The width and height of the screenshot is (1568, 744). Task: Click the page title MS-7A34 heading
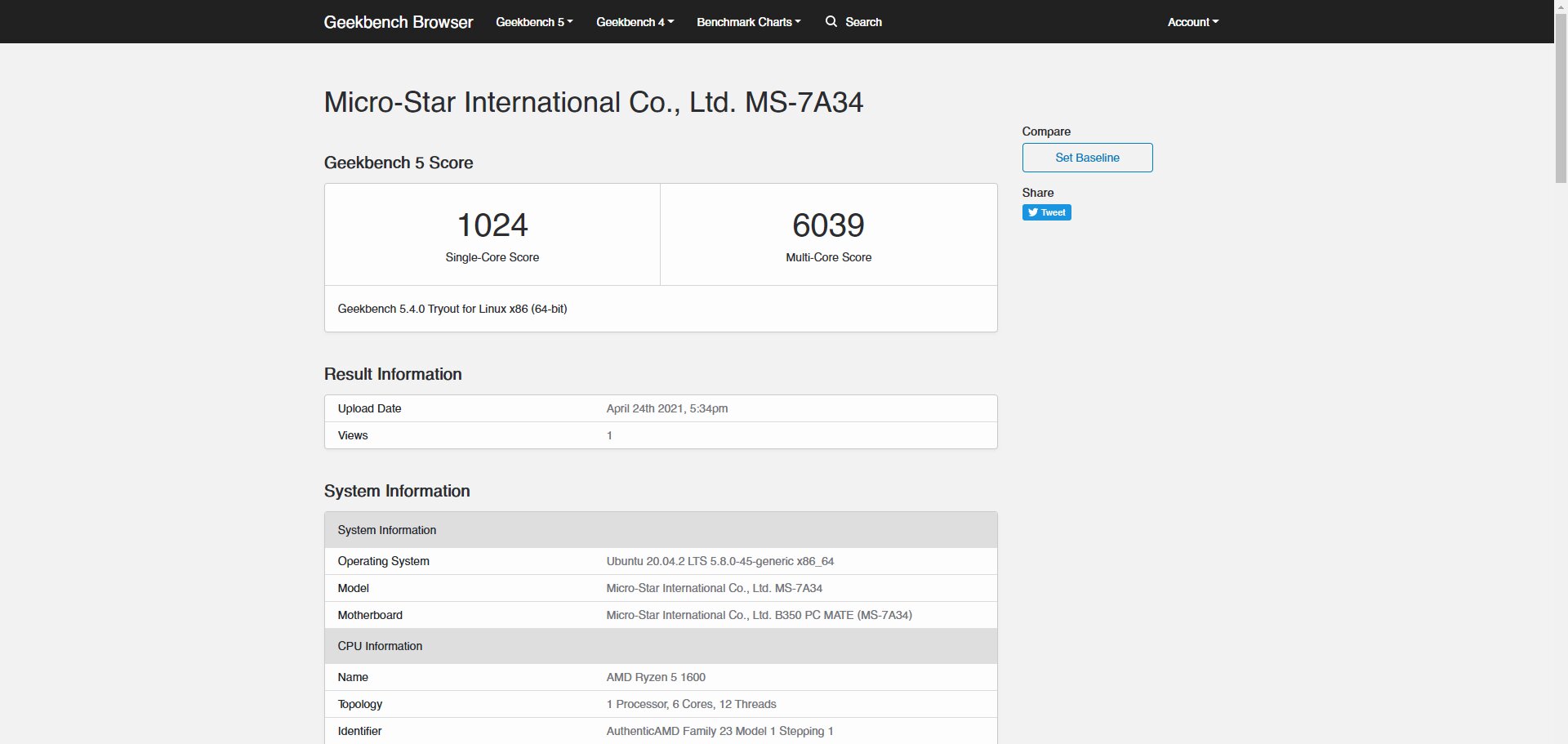[x=594, y=102]
